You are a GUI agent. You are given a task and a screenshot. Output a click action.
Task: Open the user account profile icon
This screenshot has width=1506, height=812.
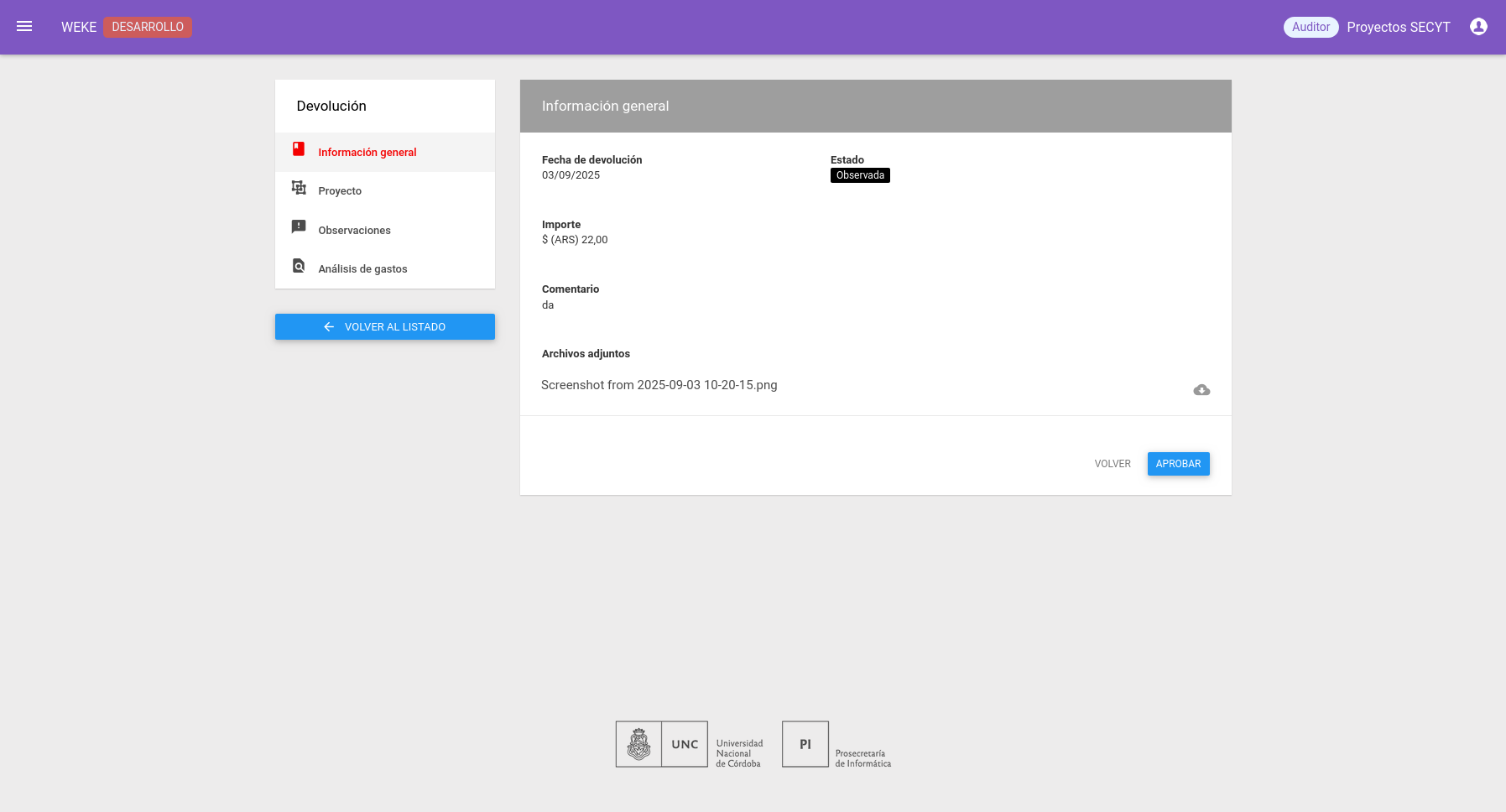pyautogui.click(x=1478, y=27)
